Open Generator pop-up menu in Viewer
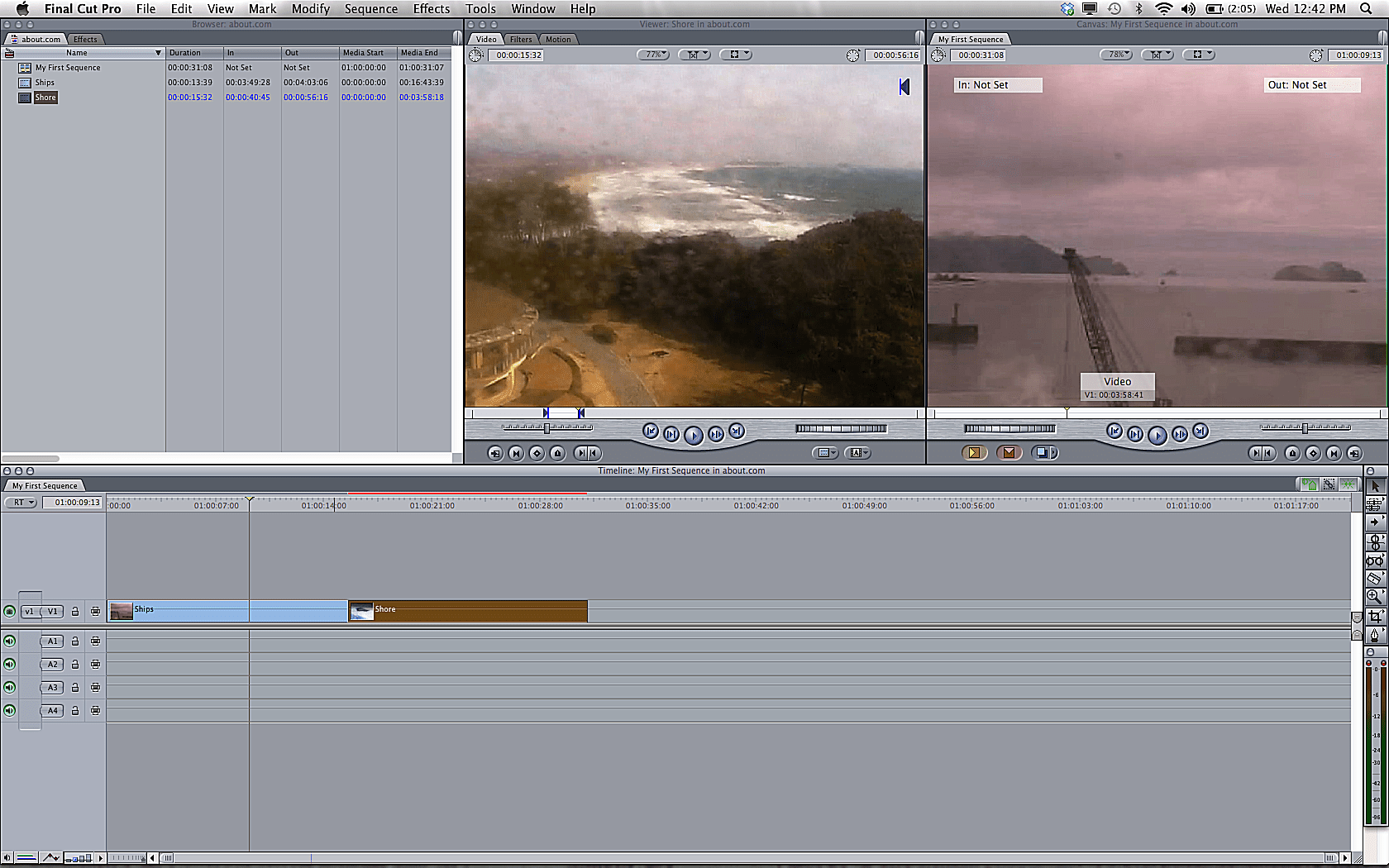 click(x=857, y=453)
